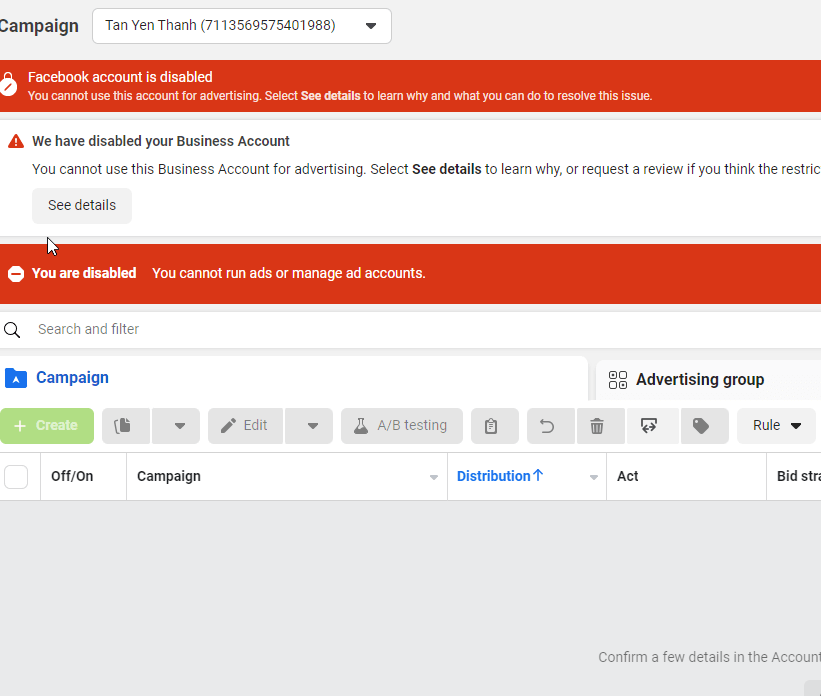This screenshot has height=696, width=821.
Task: Tick the select-all checkbox in table header
Action: [x=16, y=477]
